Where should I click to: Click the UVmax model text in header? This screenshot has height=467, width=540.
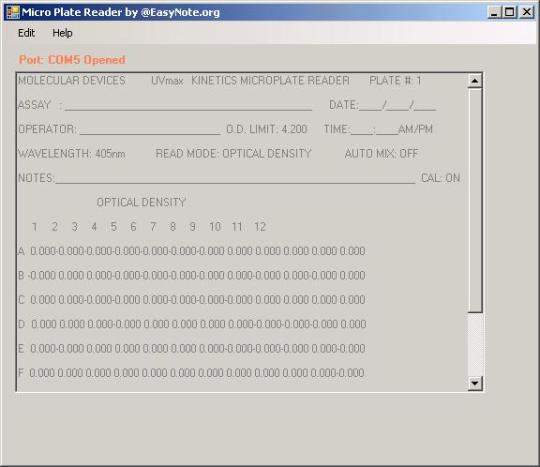tap(167, 81)
